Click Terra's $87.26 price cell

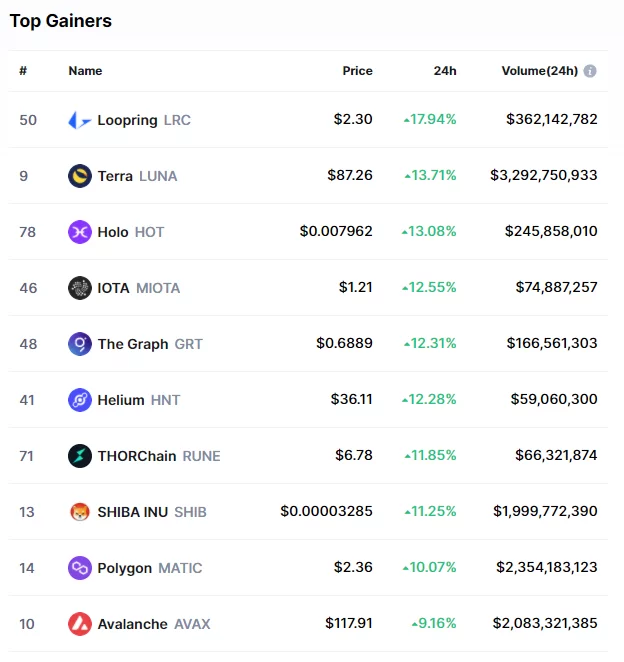coord(350,176)
